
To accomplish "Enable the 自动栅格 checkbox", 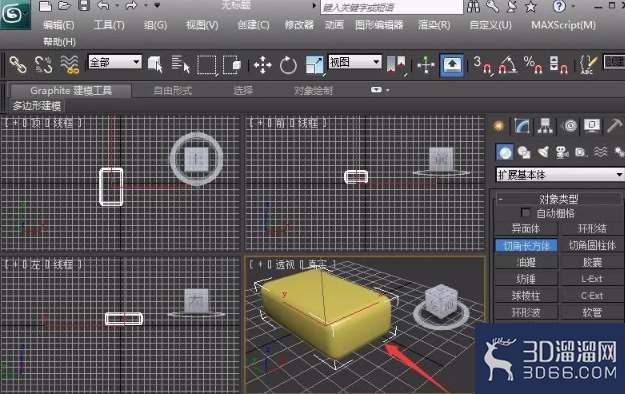I will pos(526,213).
